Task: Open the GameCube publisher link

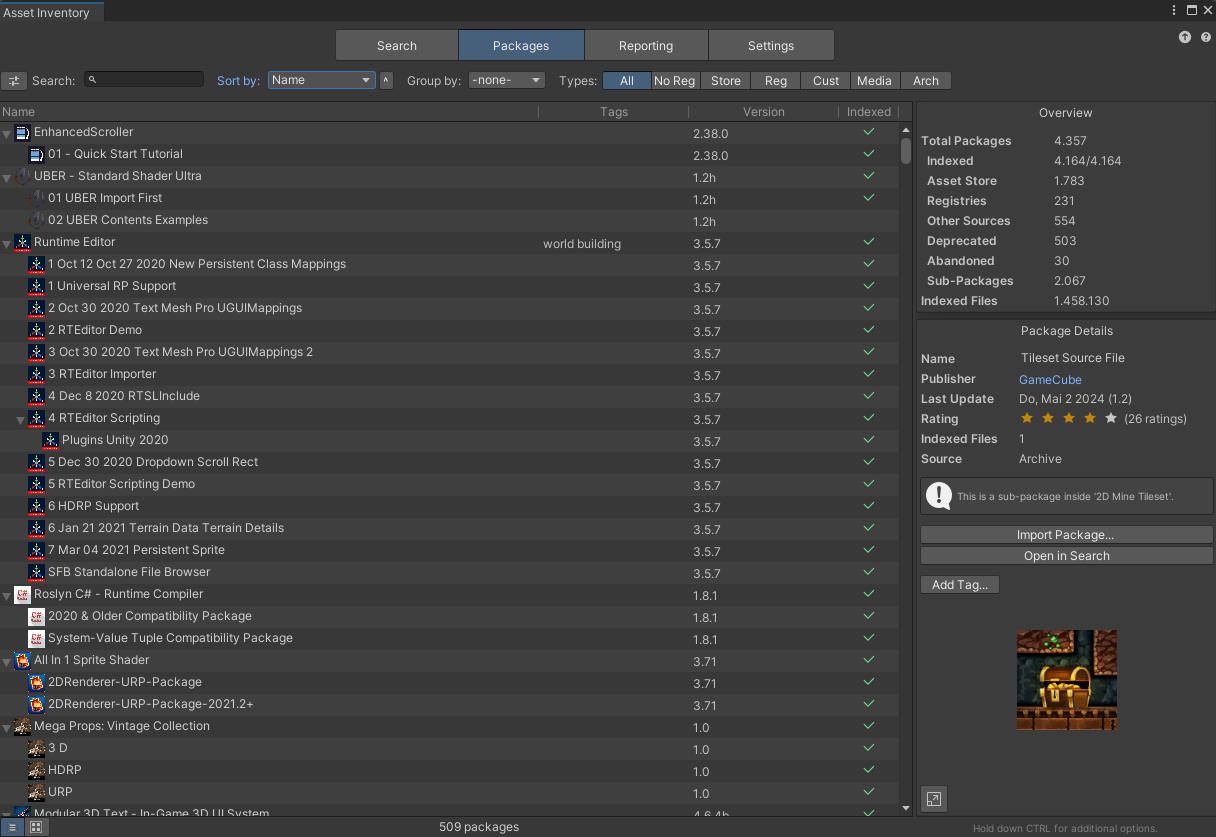Action: tap(1050, 379)
